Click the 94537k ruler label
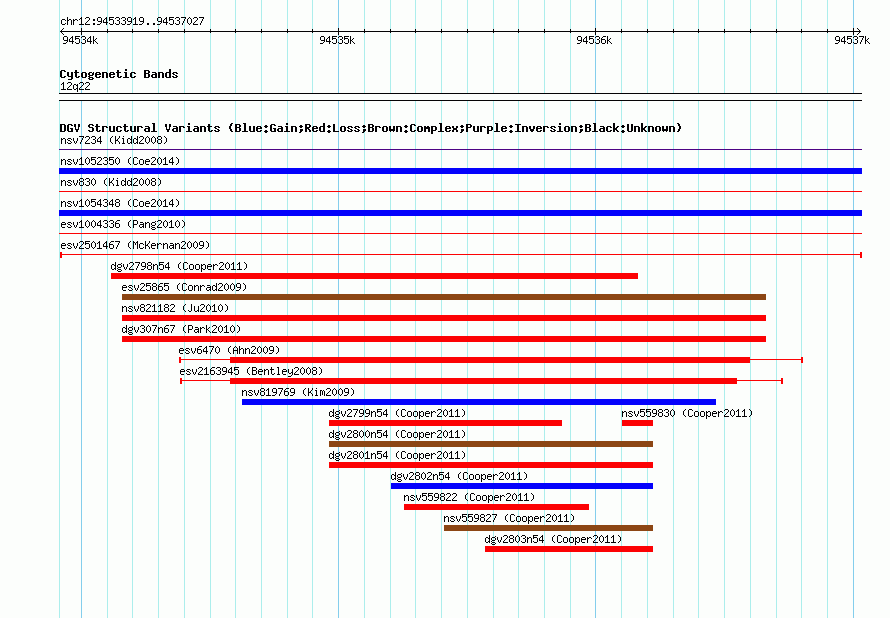Screen dimensions: 890x618 point(852,40)
